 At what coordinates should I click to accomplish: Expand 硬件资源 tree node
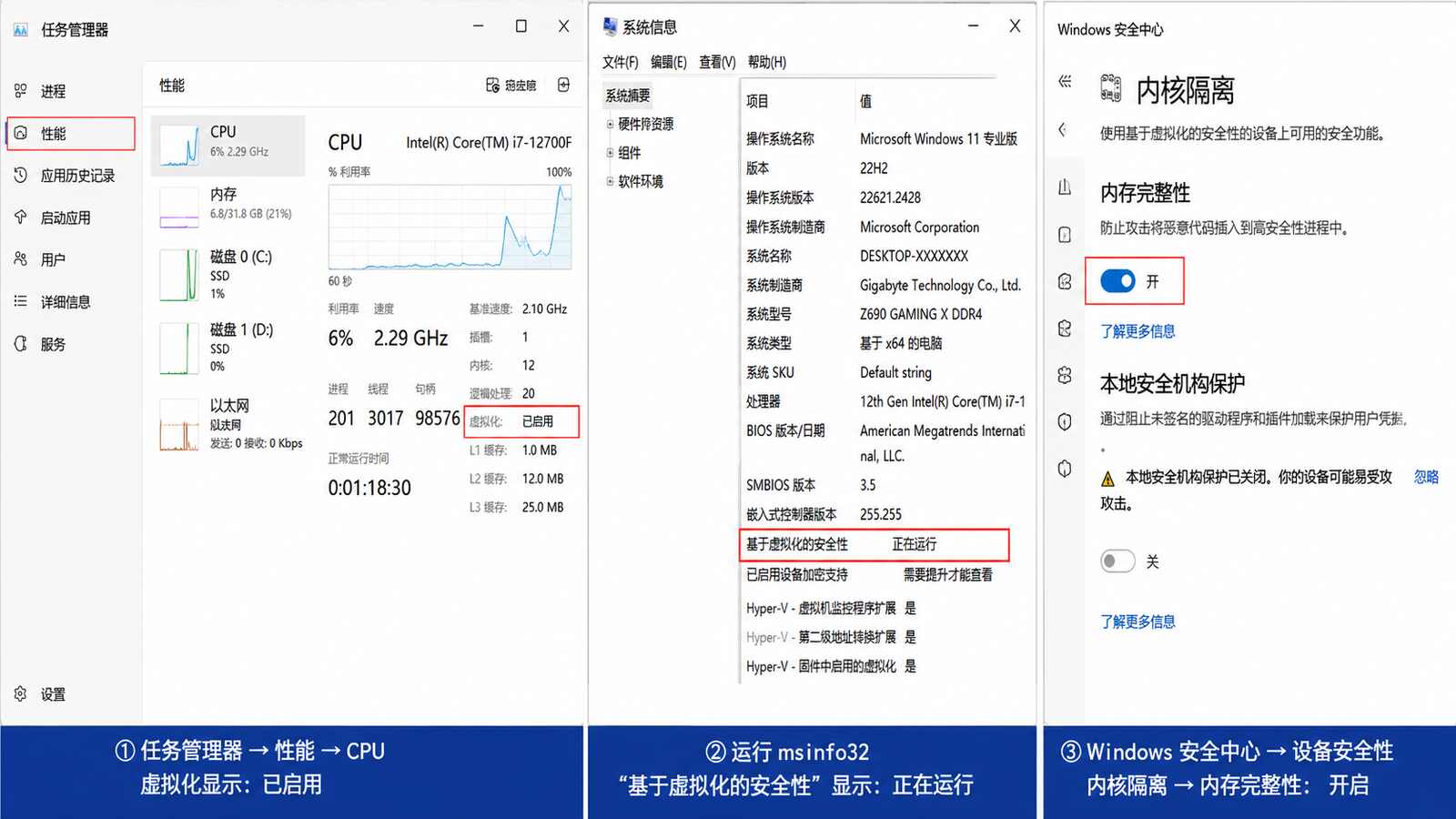[x=610, y=125]
